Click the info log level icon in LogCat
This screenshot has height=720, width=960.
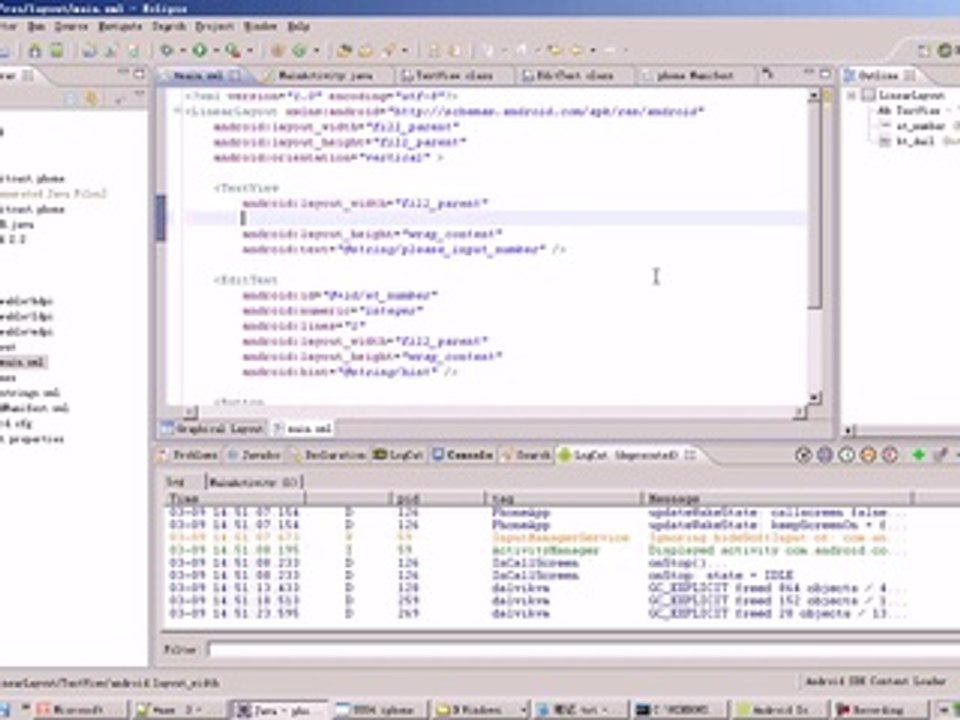(x=847, y=455)
